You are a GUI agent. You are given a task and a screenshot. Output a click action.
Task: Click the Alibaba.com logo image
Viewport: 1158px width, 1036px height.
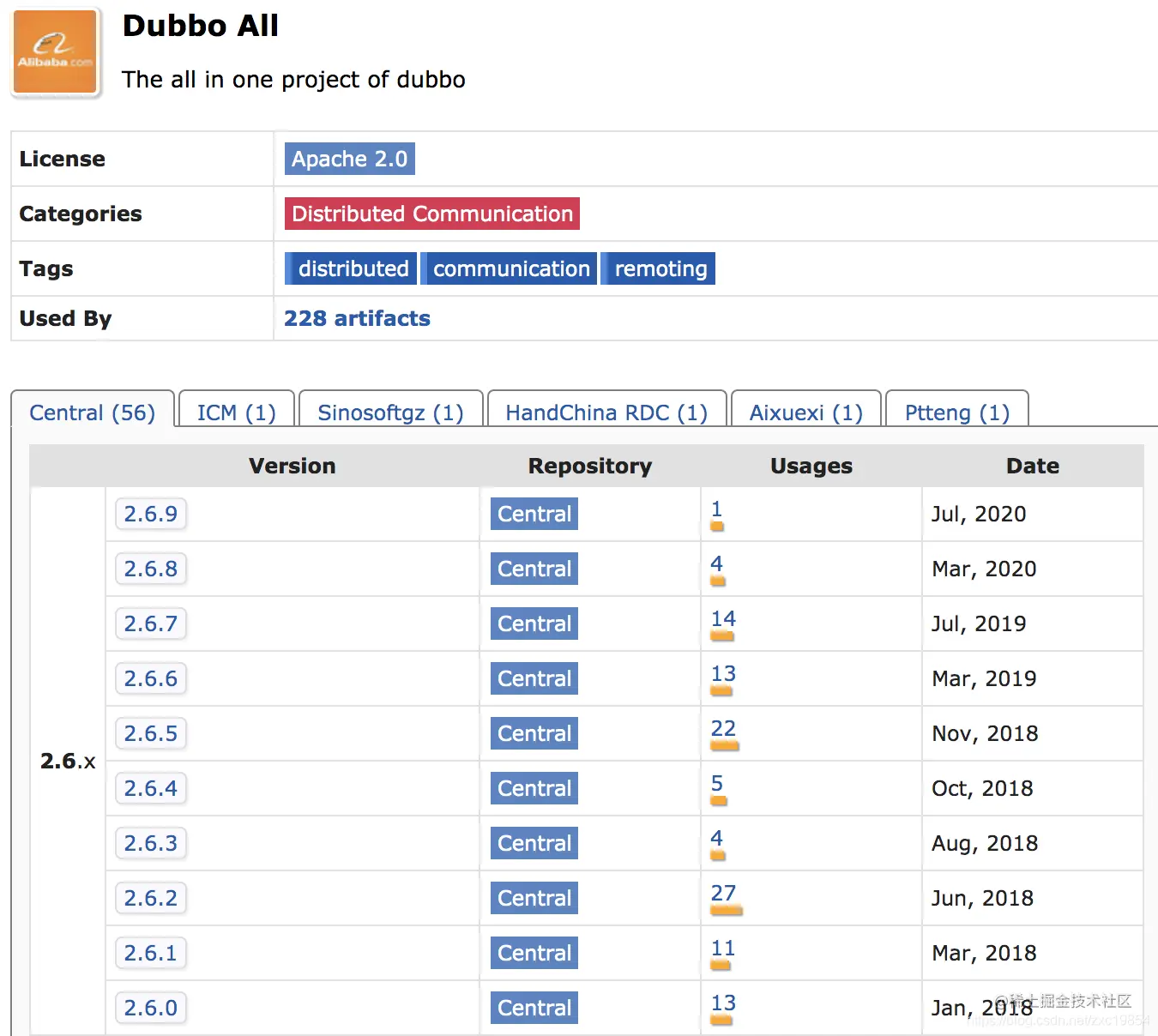[56, 52]
